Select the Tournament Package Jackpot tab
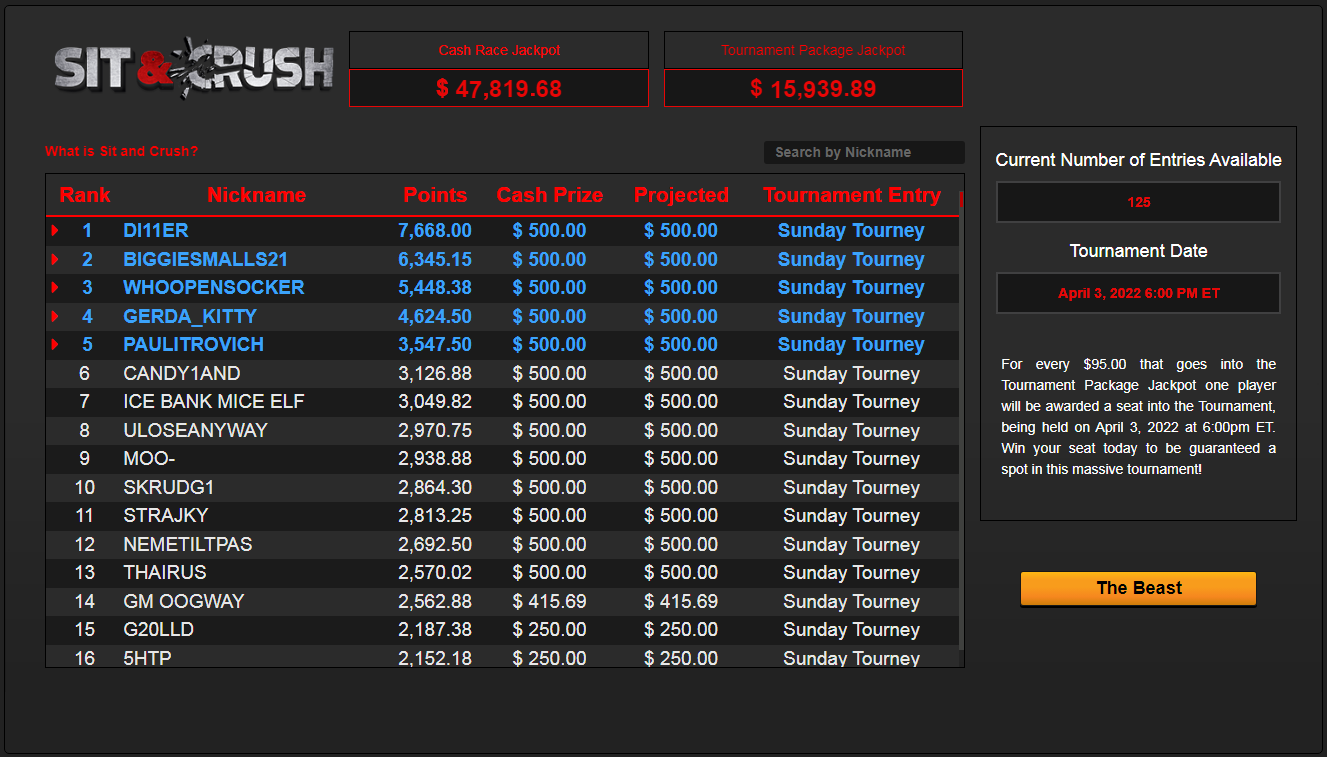 coord(813,50)
